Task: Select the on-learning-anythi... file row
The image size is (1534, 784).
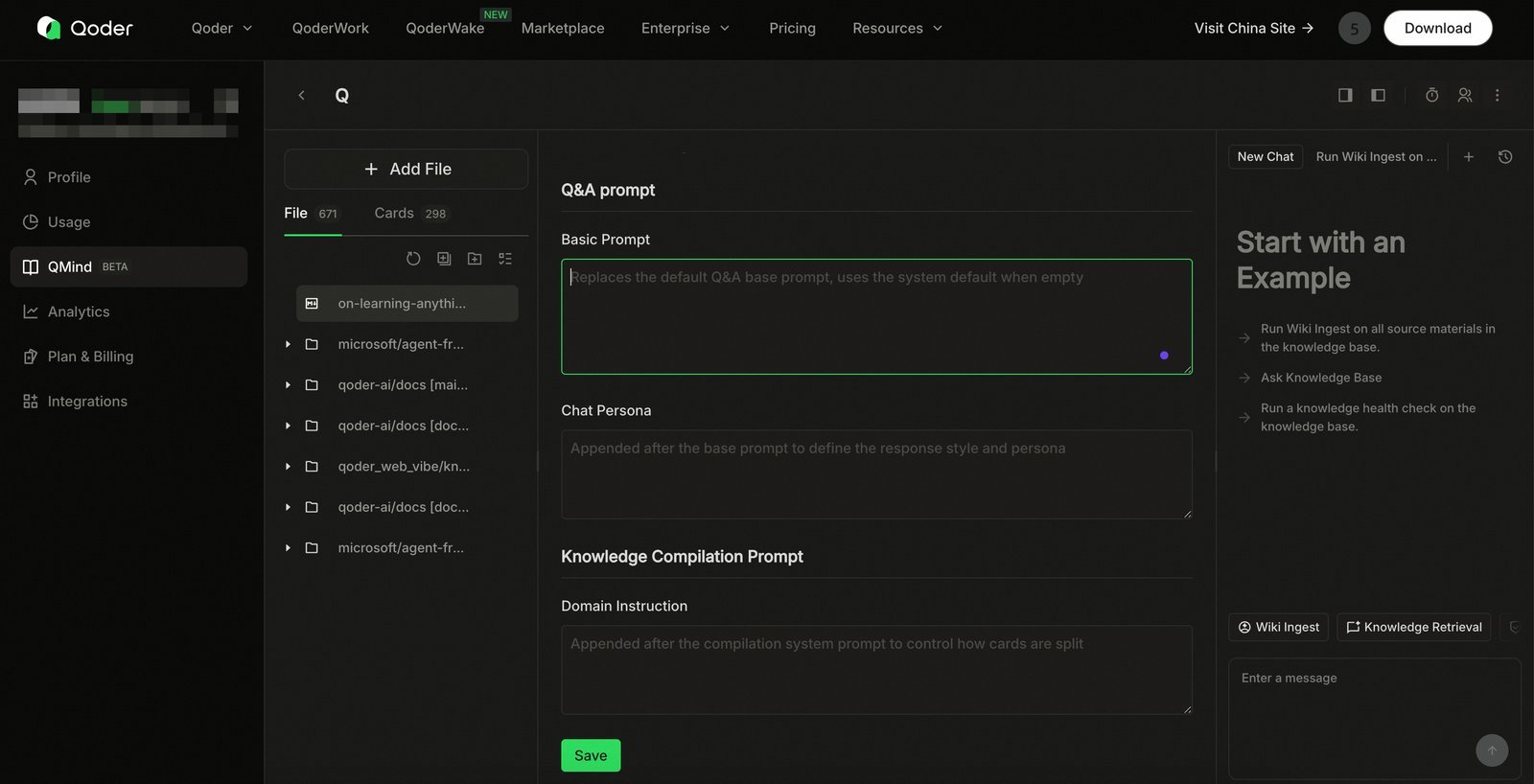Action: pyautogui.click(x=407, y=303)
